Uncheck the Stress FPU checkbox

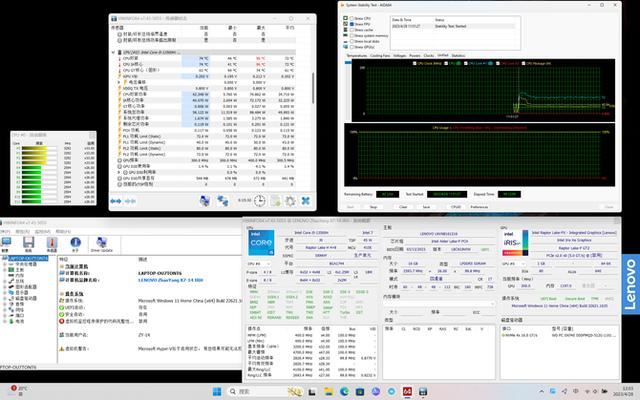tap(349, 25)
